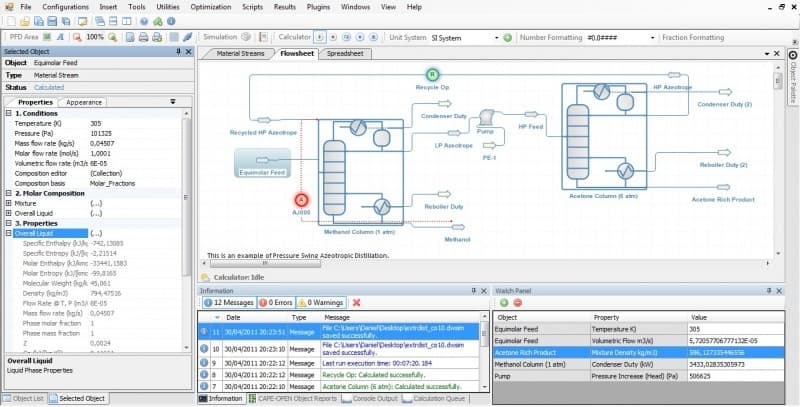
Task: Switch to the Appearance tab
Action: [x=84, y=102]
